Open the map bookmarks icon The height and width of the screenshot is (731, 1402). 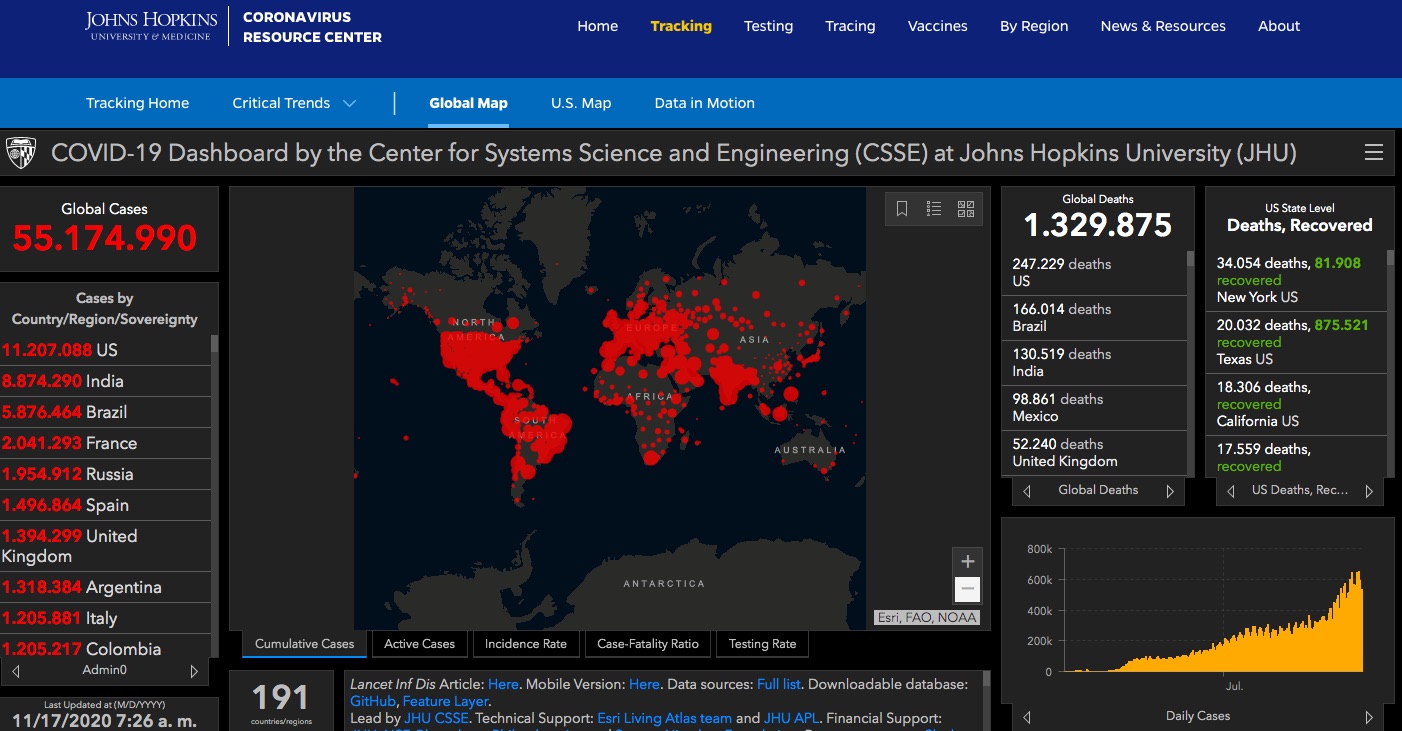point(902,209)
